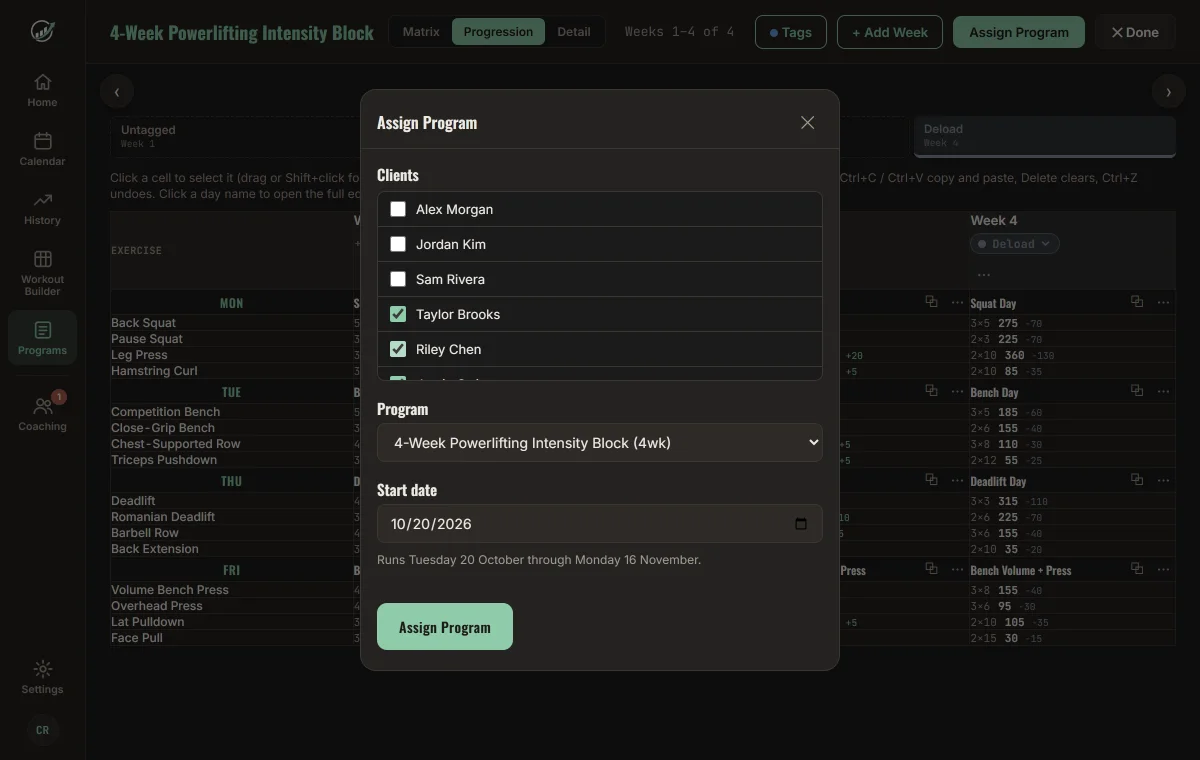Confirm with the dialog's Assign Program button
Viewport: 1200px width, 760px height.
point(445,627)
